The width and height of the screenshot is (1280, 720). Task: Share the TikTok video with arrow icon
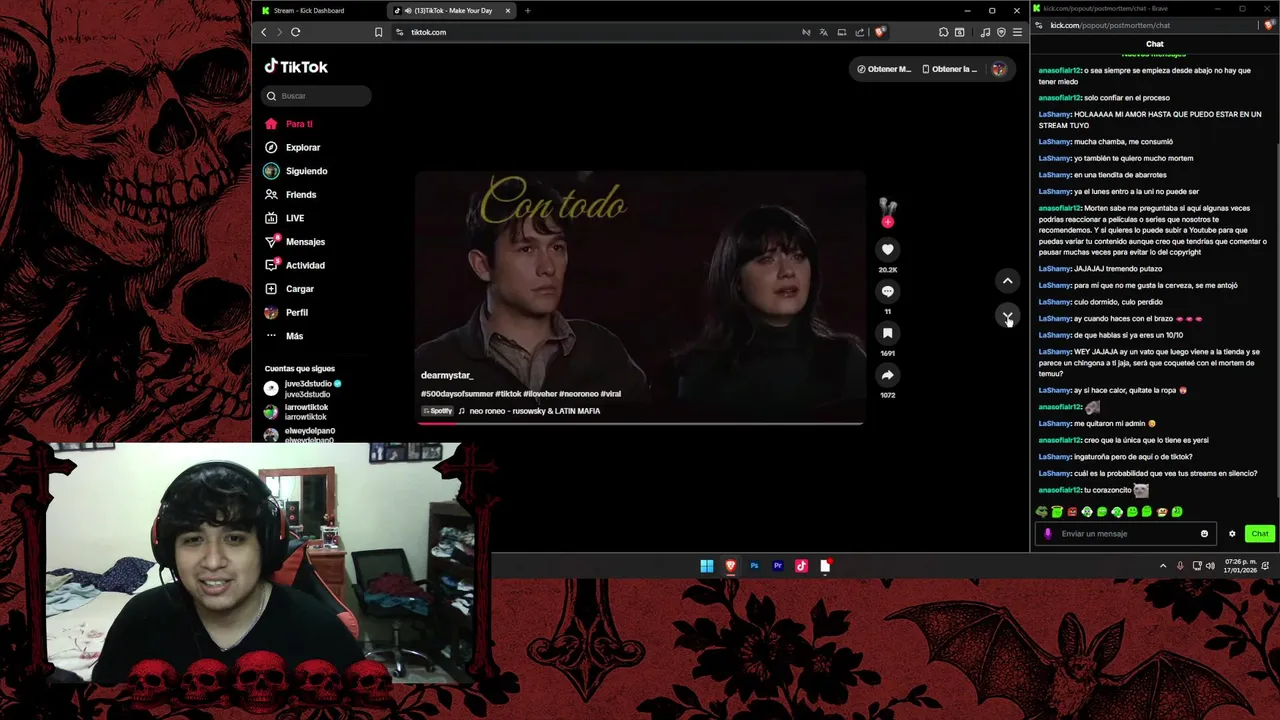pyautogui.click(x=887, y=375)
